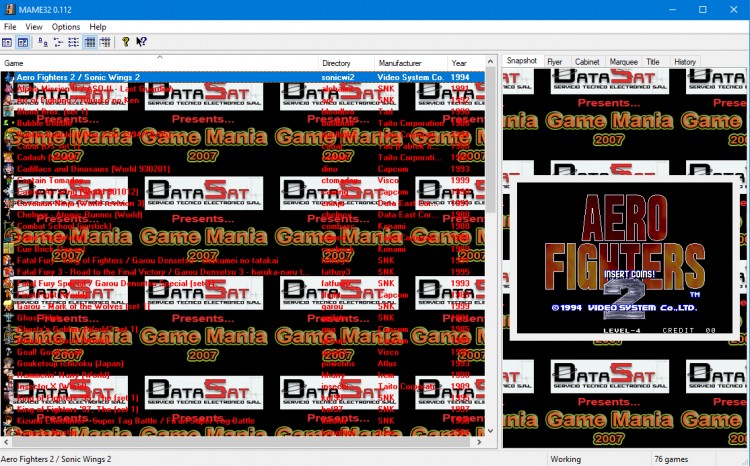The width and height of the screenshot is (750, 466).
Task: Click icon beside Ghost Pilots row
Action: click(x=9, y=318)
